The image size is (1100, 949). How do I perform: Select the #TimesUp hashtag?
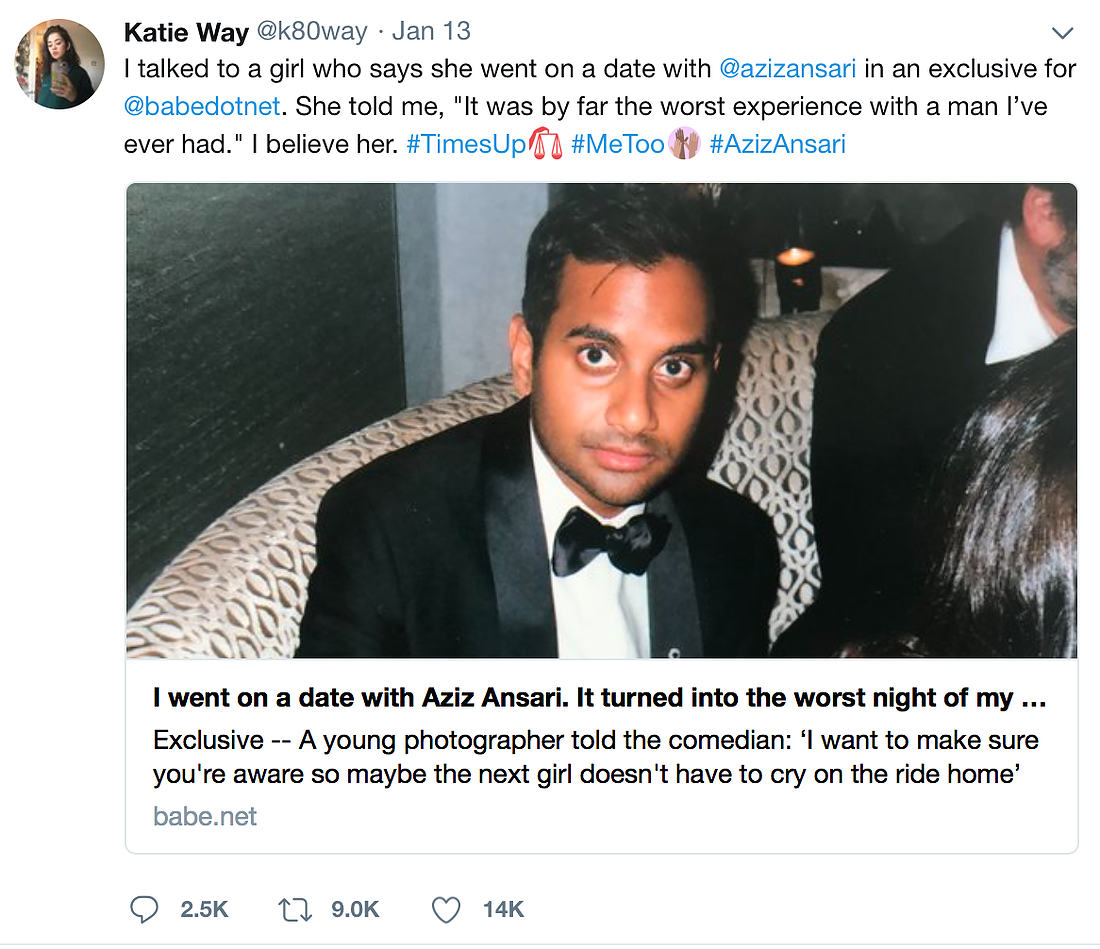(x=466, y=144)
